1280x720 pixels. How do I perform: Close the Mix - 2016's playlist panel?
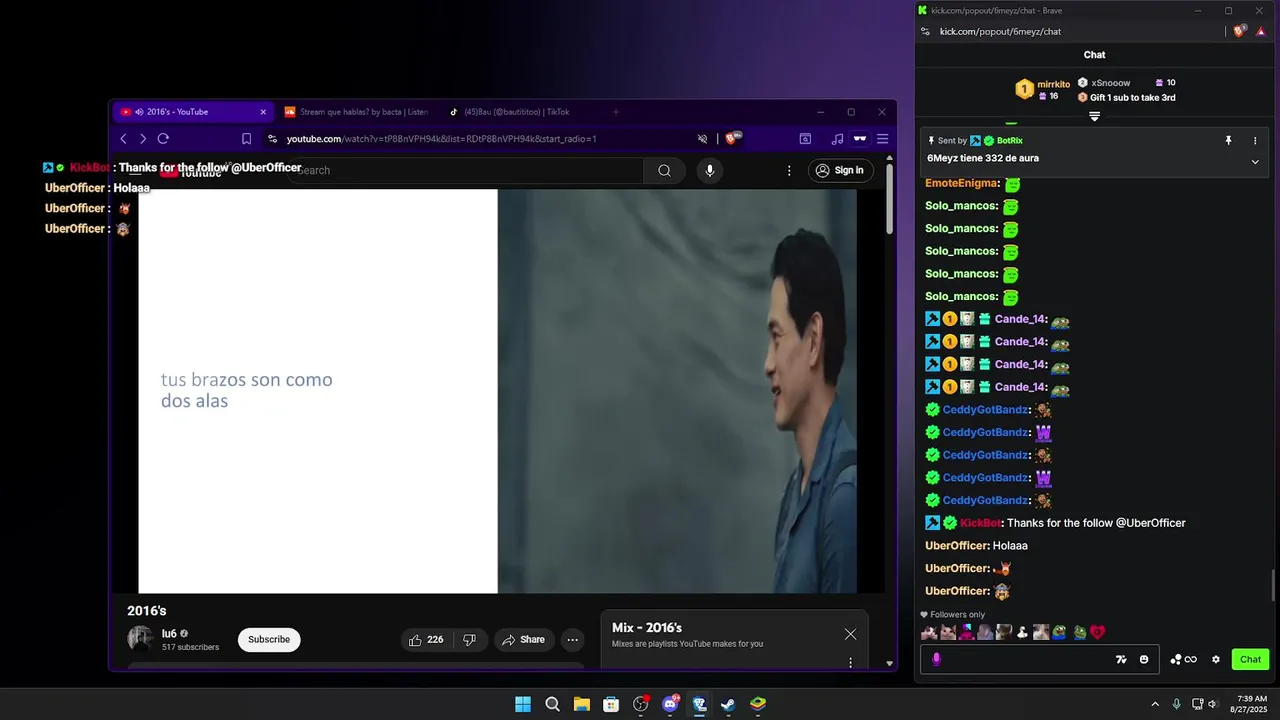pyautogui.click(x=850, y=634)
